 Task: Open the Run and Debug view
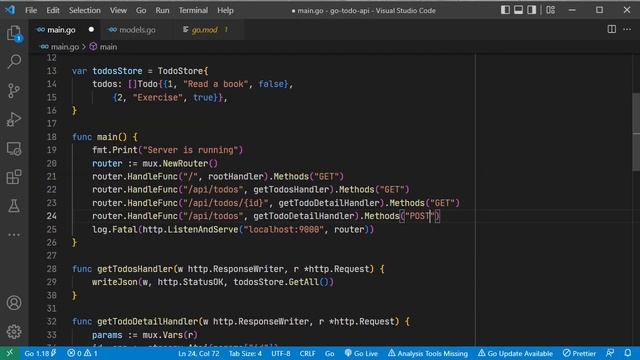tap(14, 119)
